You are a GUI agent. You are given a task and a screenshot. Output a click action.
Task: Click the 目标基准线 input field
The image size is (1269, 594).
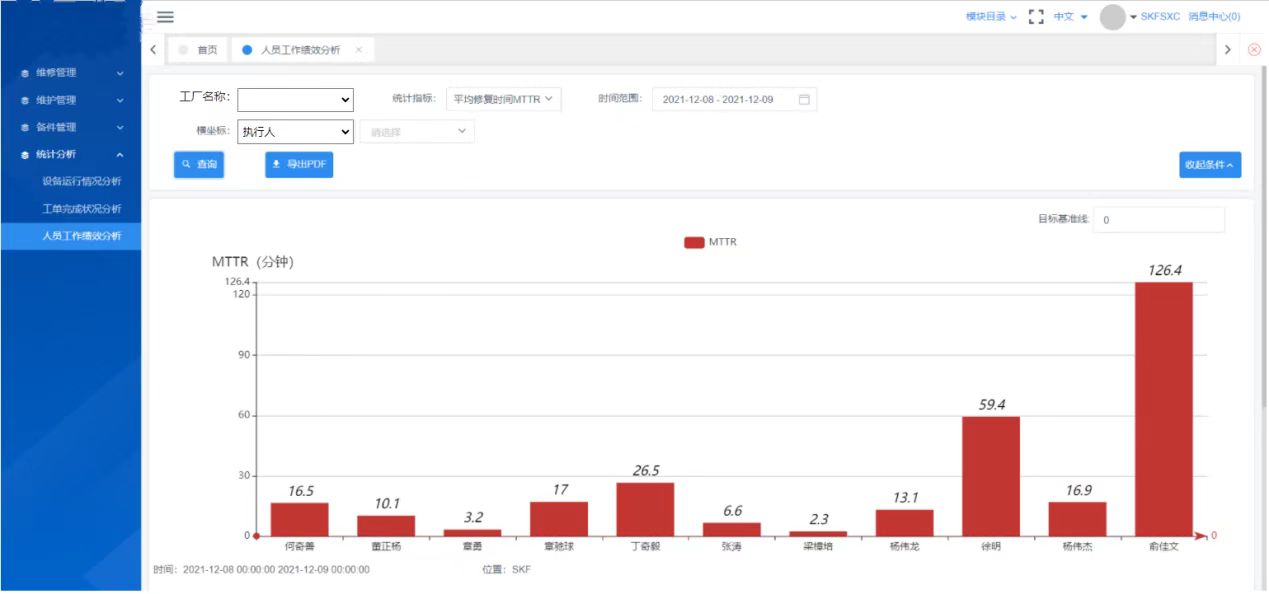[x=1159, y=220]
